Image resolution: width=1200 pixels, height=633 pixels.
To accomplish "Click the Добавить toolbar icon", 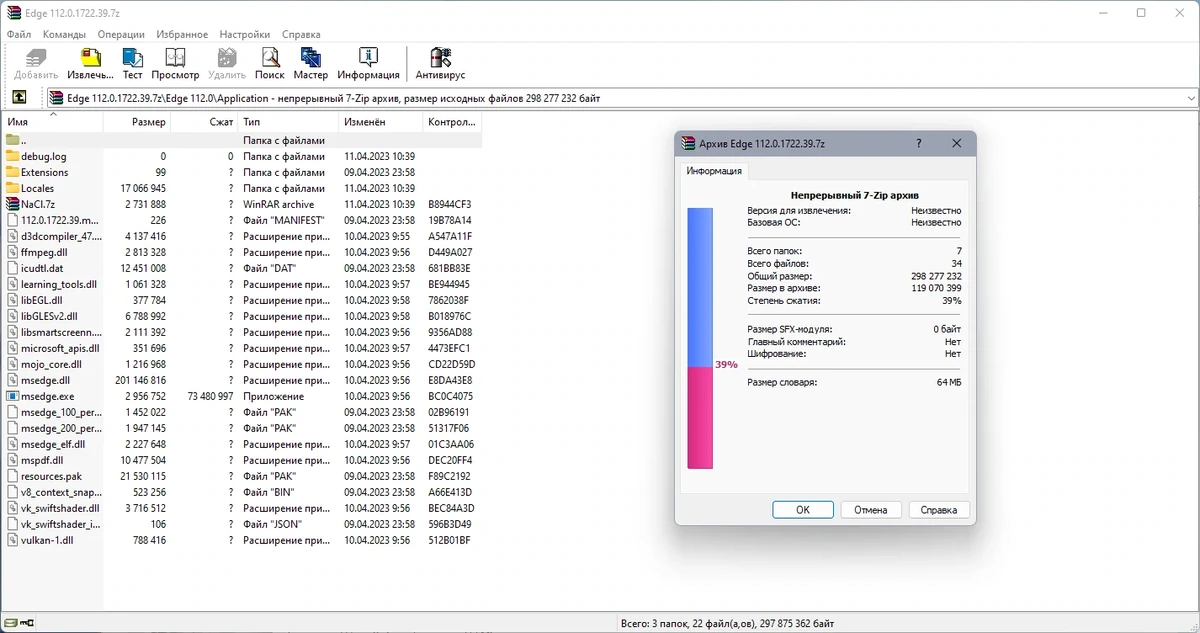I will (37, 57).
